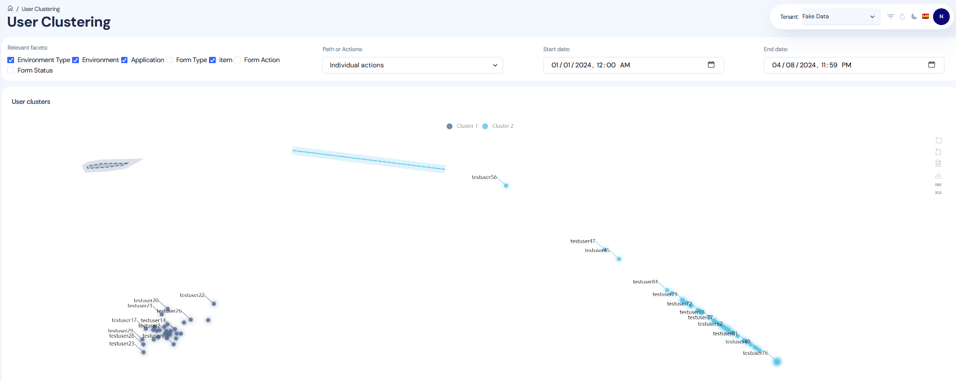Open the user avatar N menu
The width and height of the screenshot is (956, 381).
(x=941, y=16)
